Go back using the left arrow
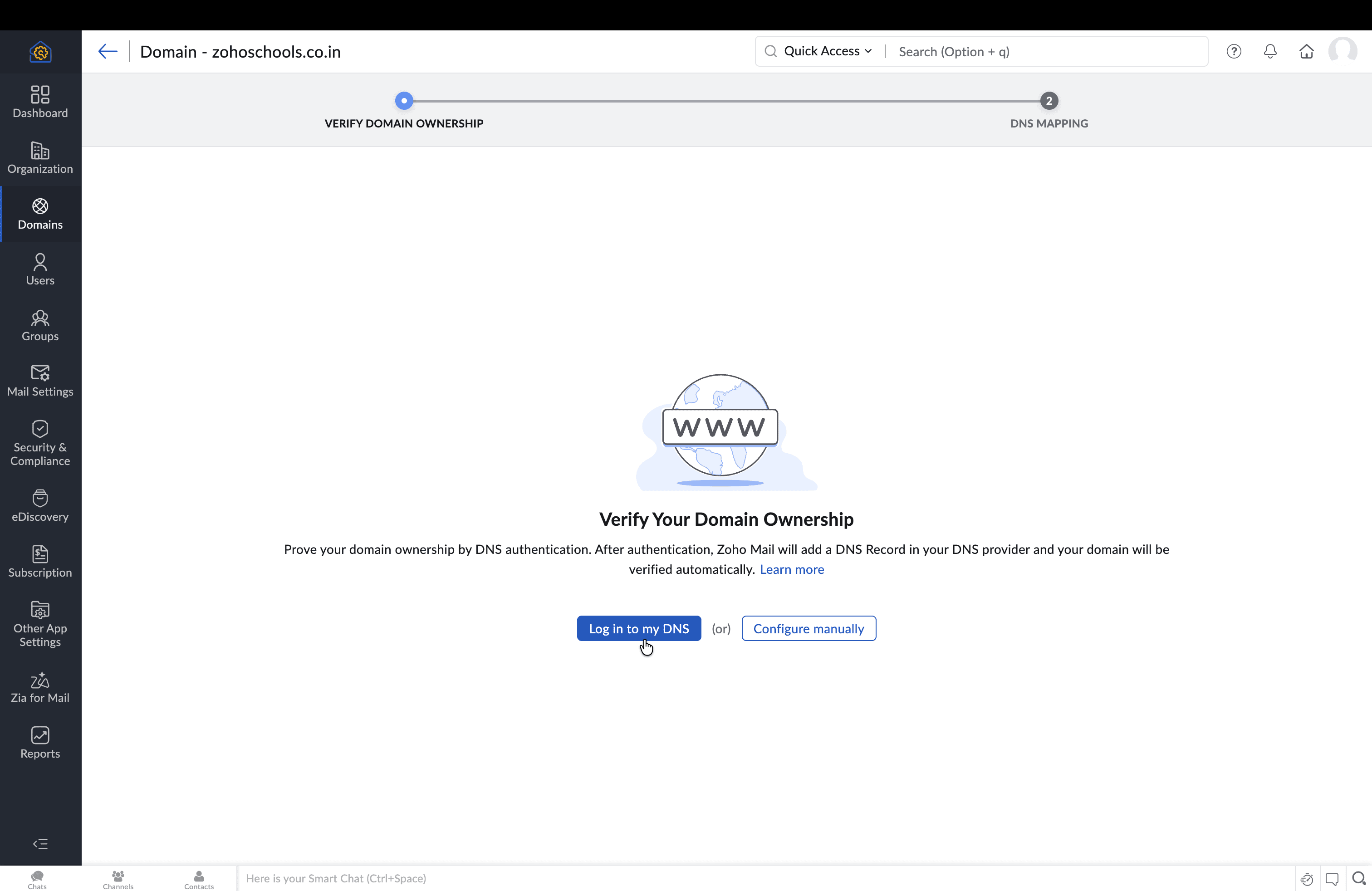The width and height of the screenshot is (1372, 891). point(108,51)
